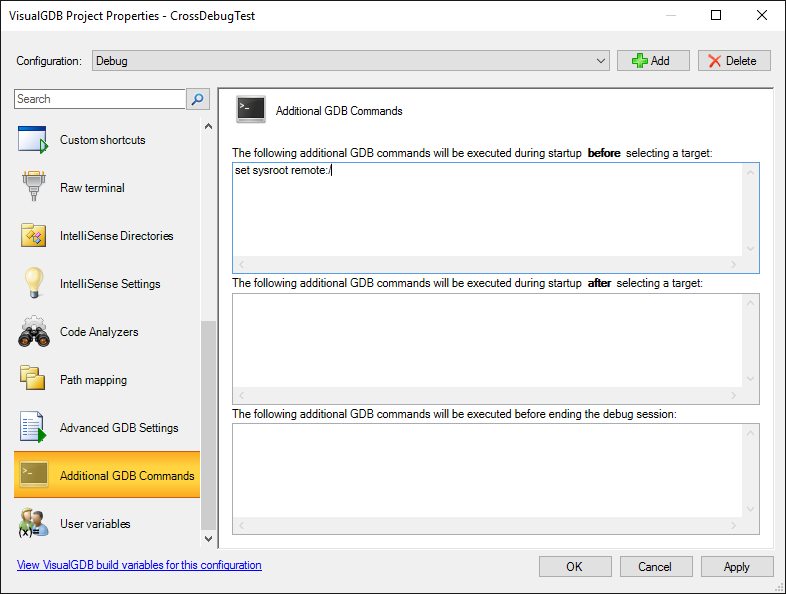Switch to IntelliSense Directories settings
This screenshot has width=786, height=594.
[x=107, y=236]
